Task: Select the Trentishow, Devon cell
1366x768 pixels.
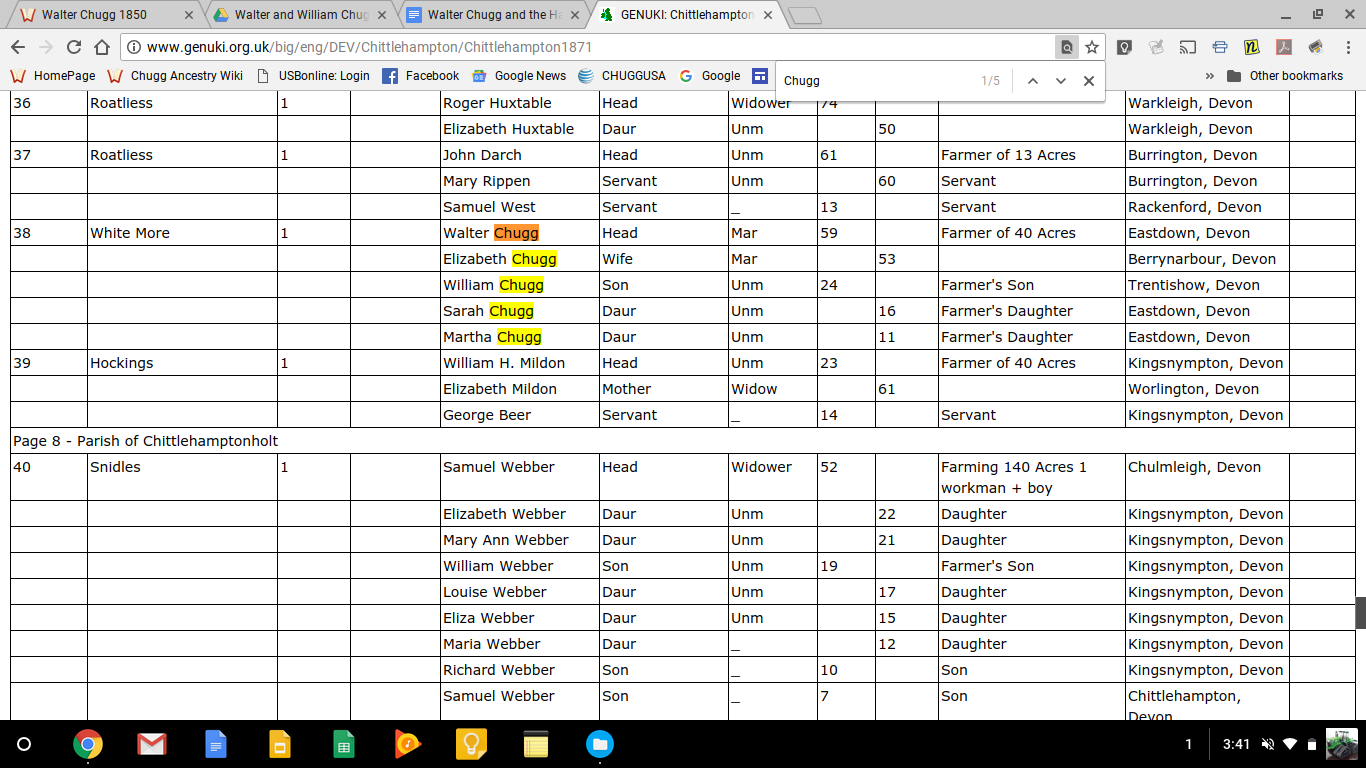Action: tap(1207, 285)
